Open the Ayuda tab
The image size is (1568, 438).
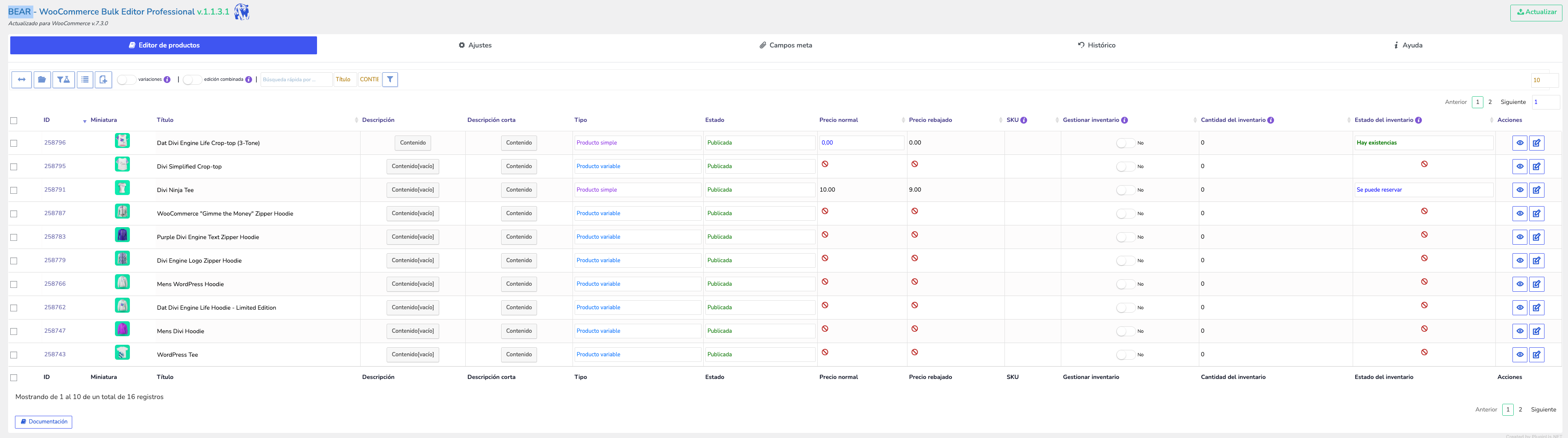coord(1408,45)
